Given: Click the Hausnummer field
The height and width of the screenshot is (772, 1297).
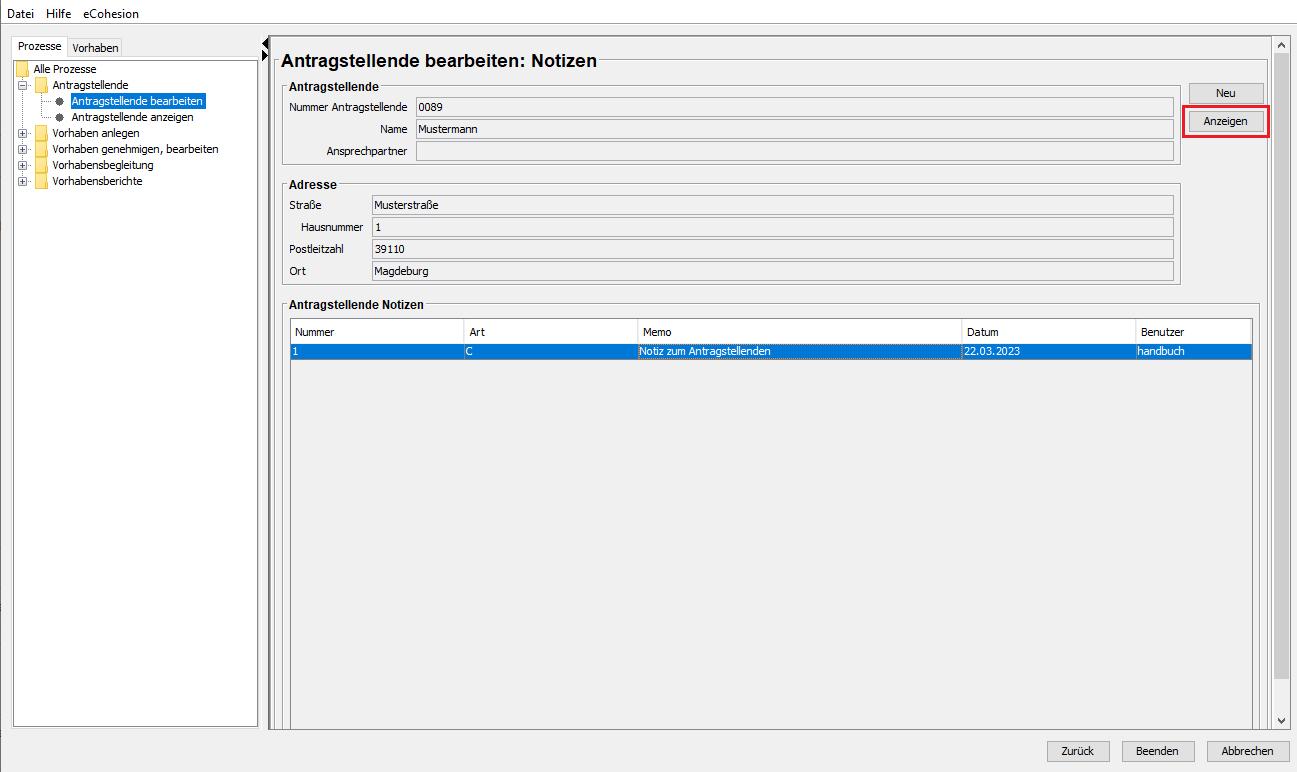Looking at the screenshot, I should (x=772, y=227).
